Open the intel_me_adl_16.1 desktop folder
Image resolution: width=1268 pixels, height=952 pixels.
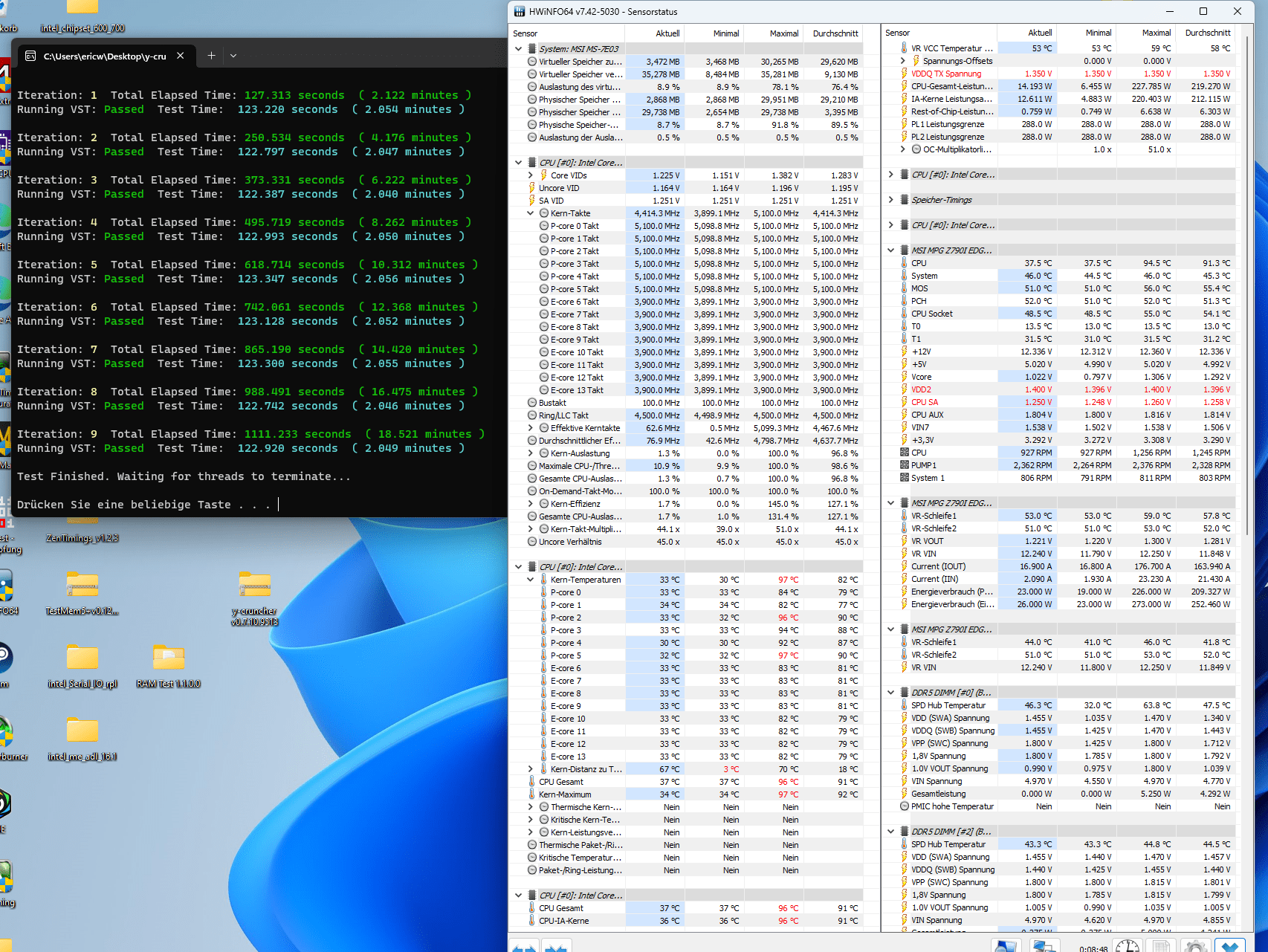(x=83, y=739)
